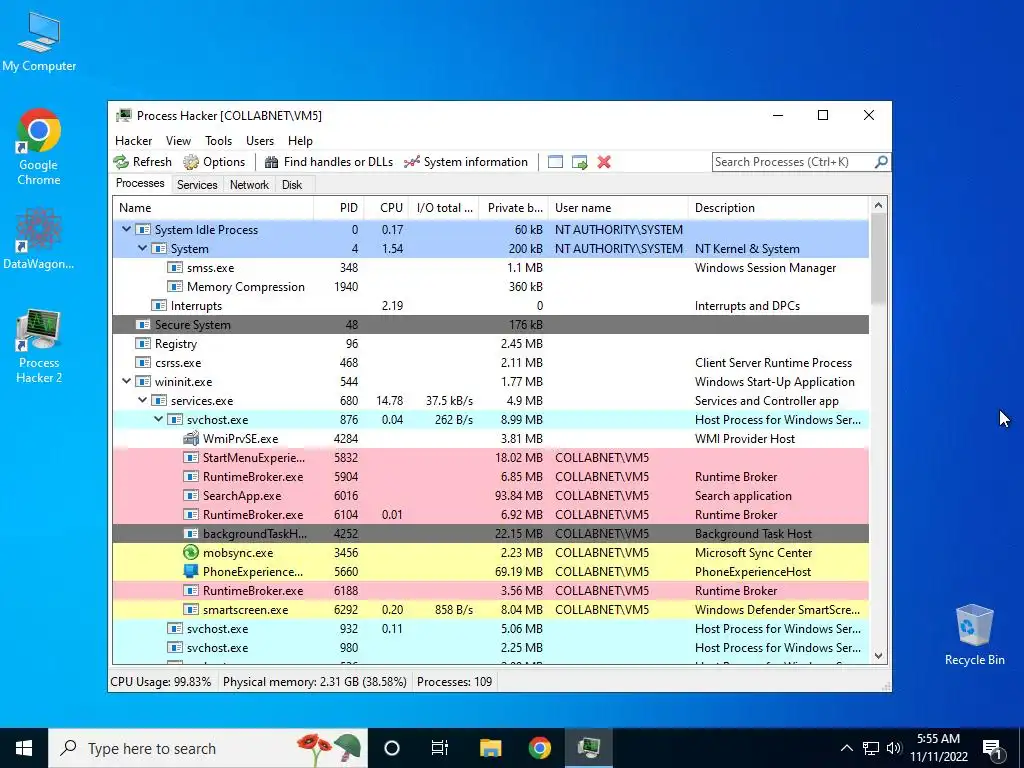
Task: Click the process list scrollbar thumb
Action: pyautogui.click(x=878, y=259)
